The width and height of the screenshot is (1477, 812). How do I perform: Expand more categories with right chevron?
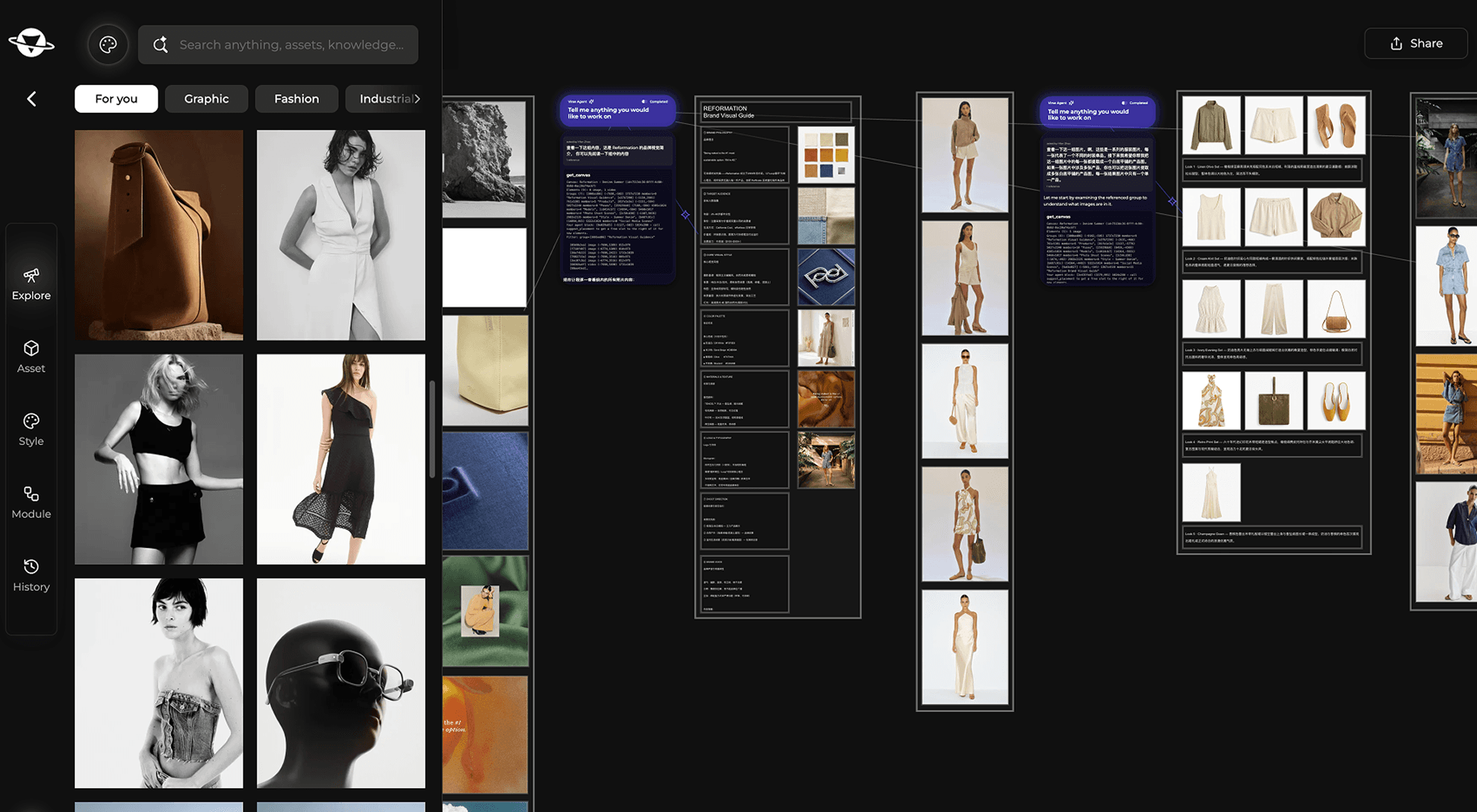click(417, 99)
